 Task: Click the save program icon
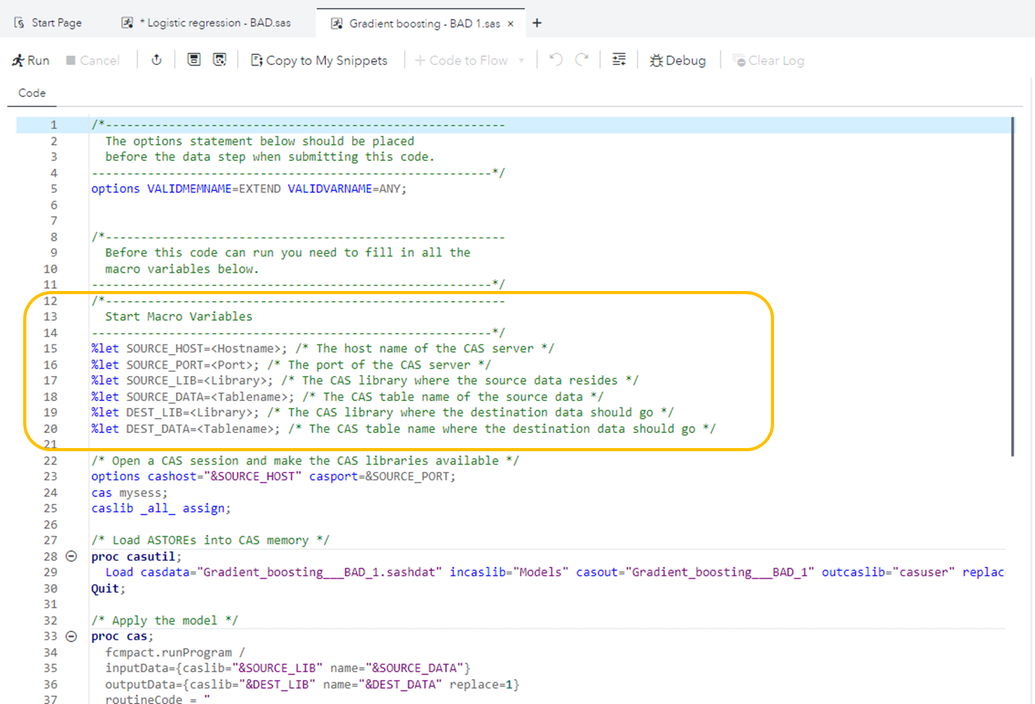[x=194, y=61]
